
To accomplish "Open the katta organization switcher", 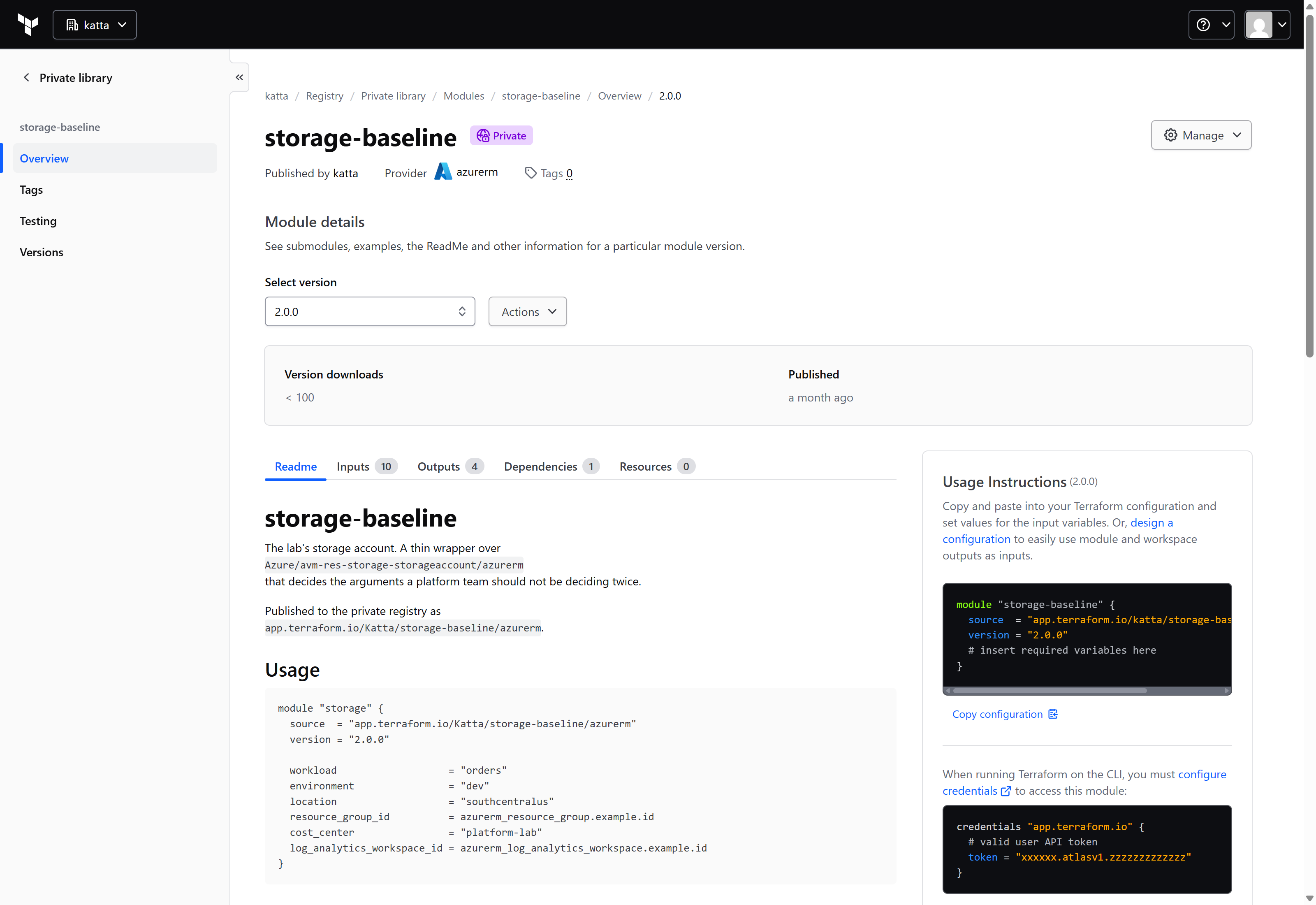I will click(x=95, y=24).
